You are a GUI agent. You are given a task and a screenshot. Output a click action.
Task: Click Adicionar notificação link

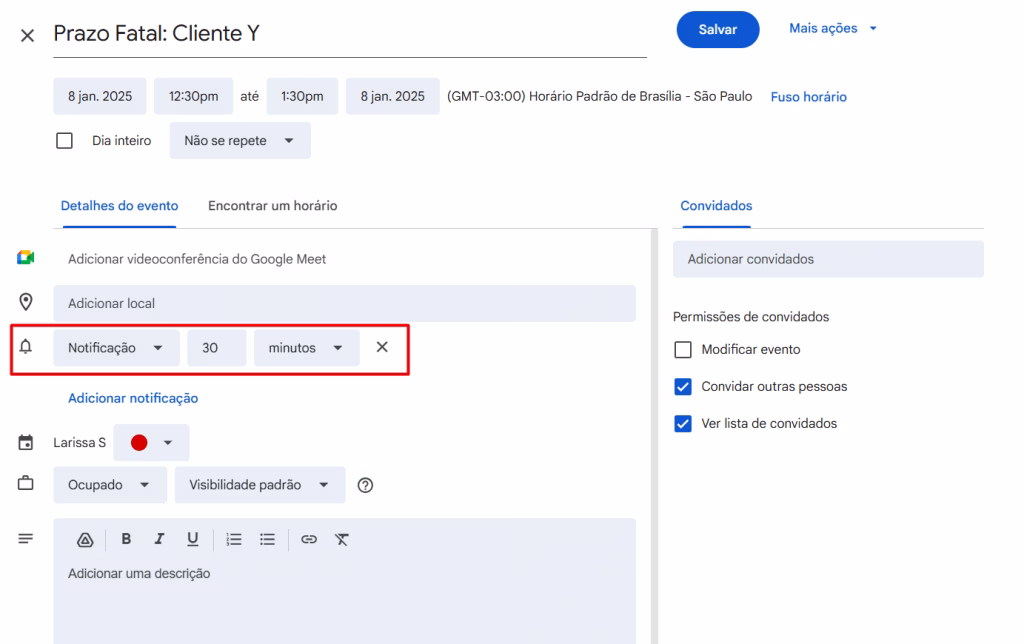click(x=133, y=398)
